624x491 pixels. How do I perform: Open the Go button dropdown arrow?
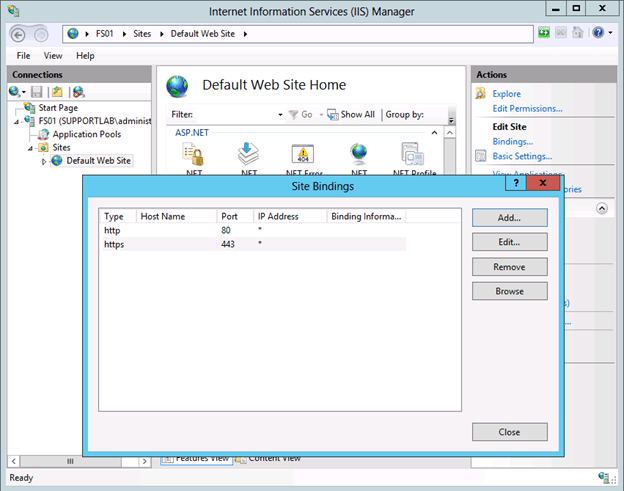tap(321, 115)
